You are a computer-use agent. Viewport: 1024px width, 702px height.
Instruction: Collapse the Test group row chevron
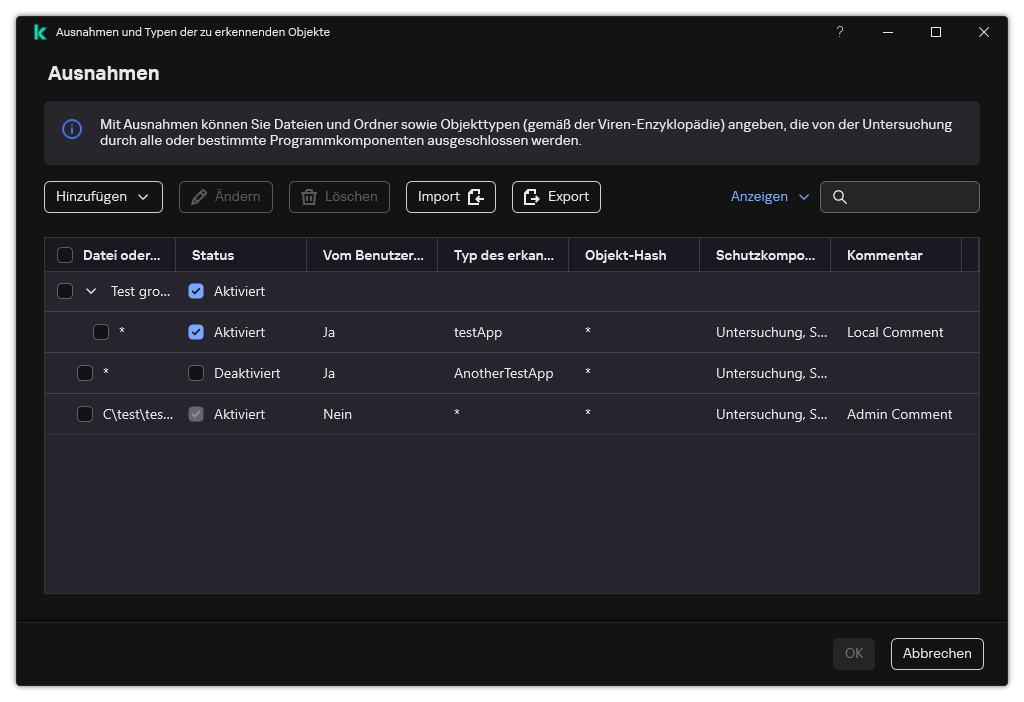[91, 291]
